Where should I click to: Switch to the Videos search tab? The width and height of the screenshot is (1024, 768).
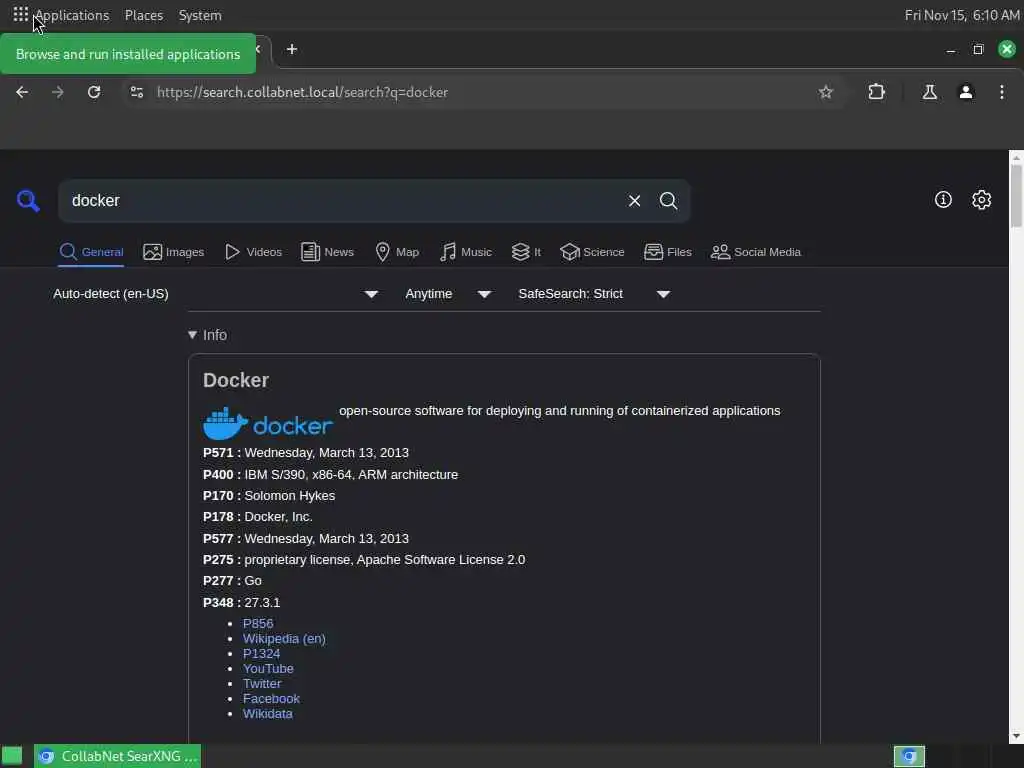pos(253,252)
